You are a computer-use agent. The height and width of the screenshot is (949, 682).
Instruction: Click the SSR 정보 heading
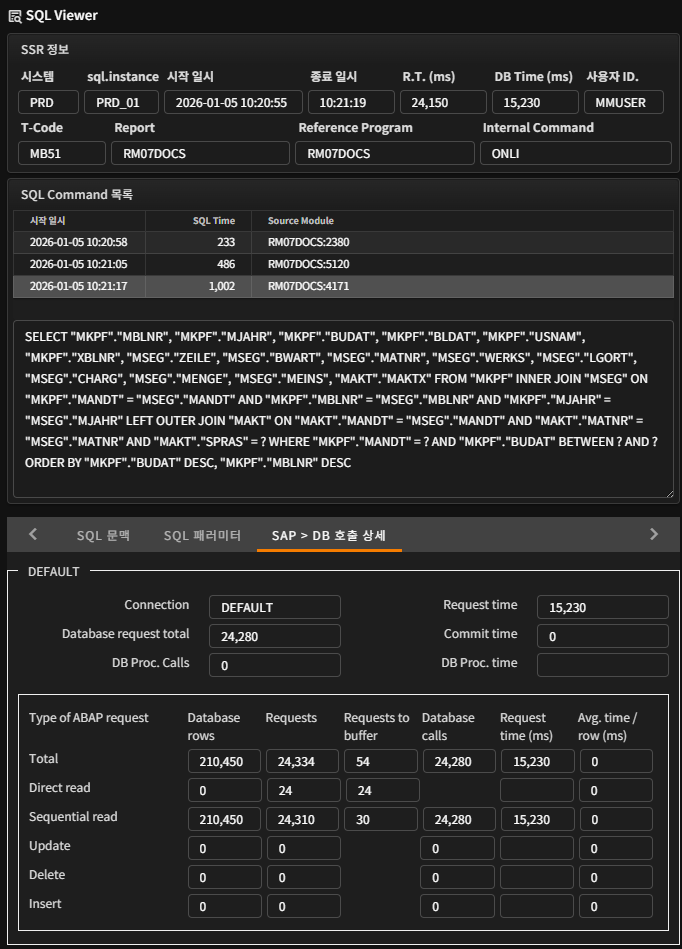(45, 50)
